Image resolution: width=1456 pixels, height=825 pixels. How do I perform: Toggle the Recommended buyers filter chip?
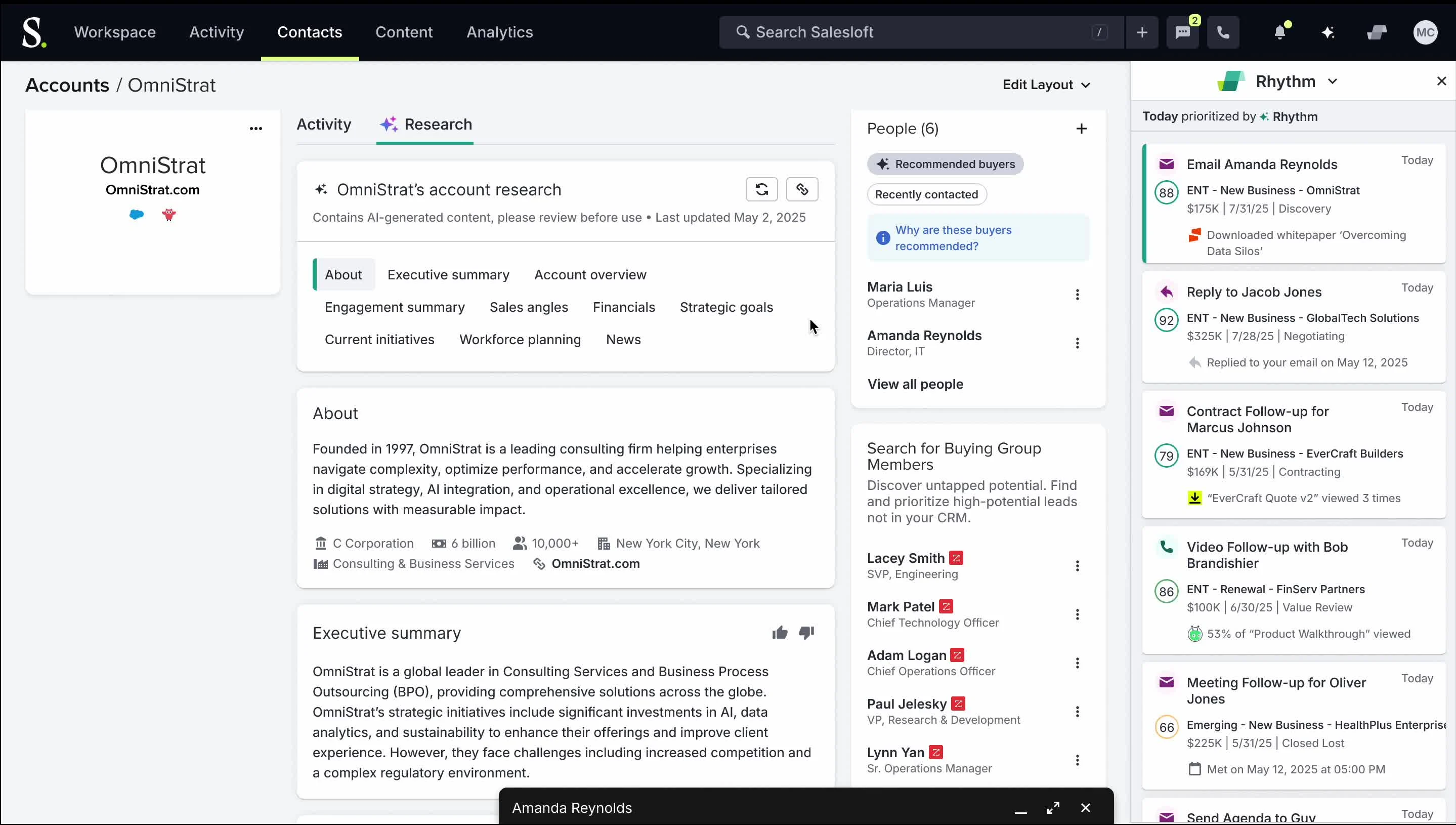tap(945, 164)
